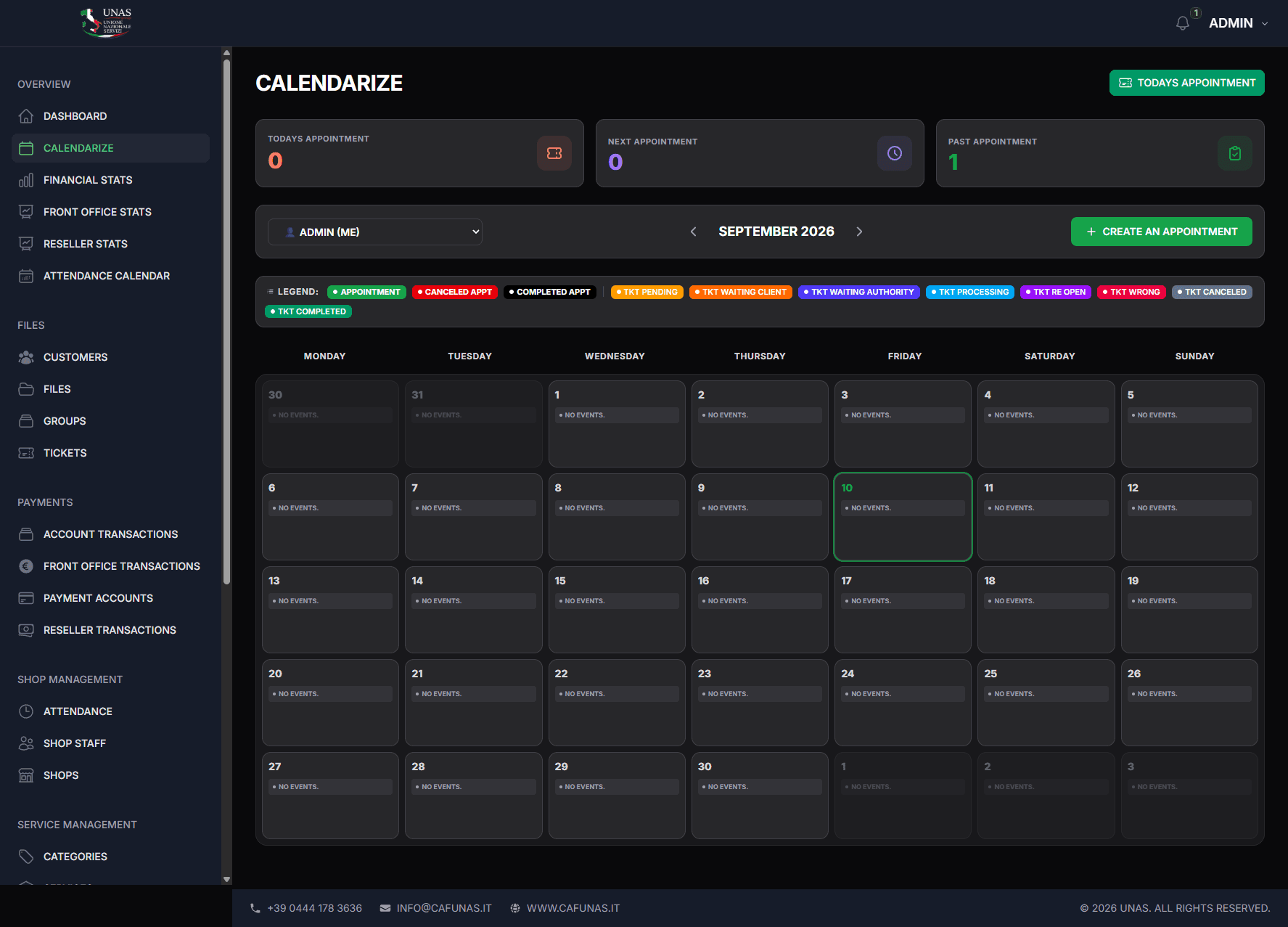Click the WWW.CAFUNAS.IT website link

[573, 908]
